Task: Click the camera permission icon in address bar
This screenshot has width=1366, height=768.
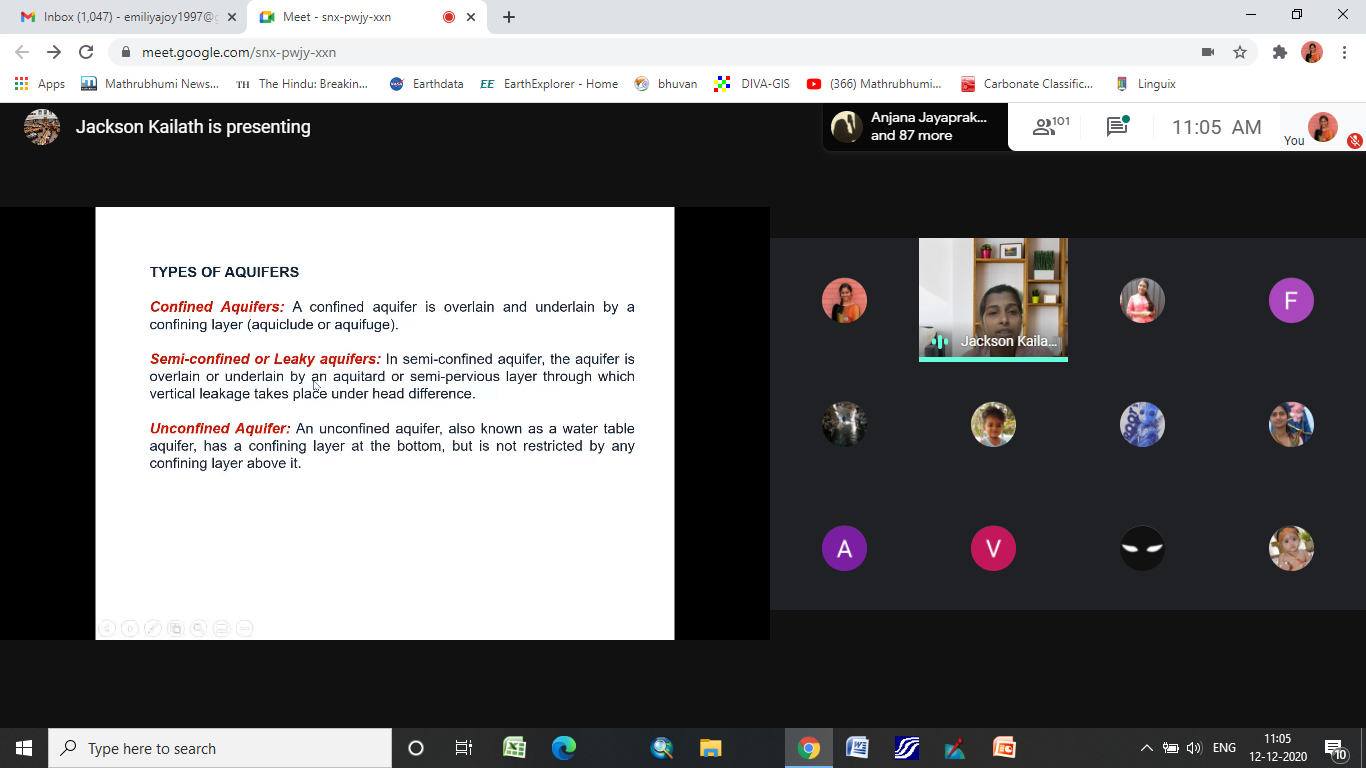Action: tap(1208, 52)
